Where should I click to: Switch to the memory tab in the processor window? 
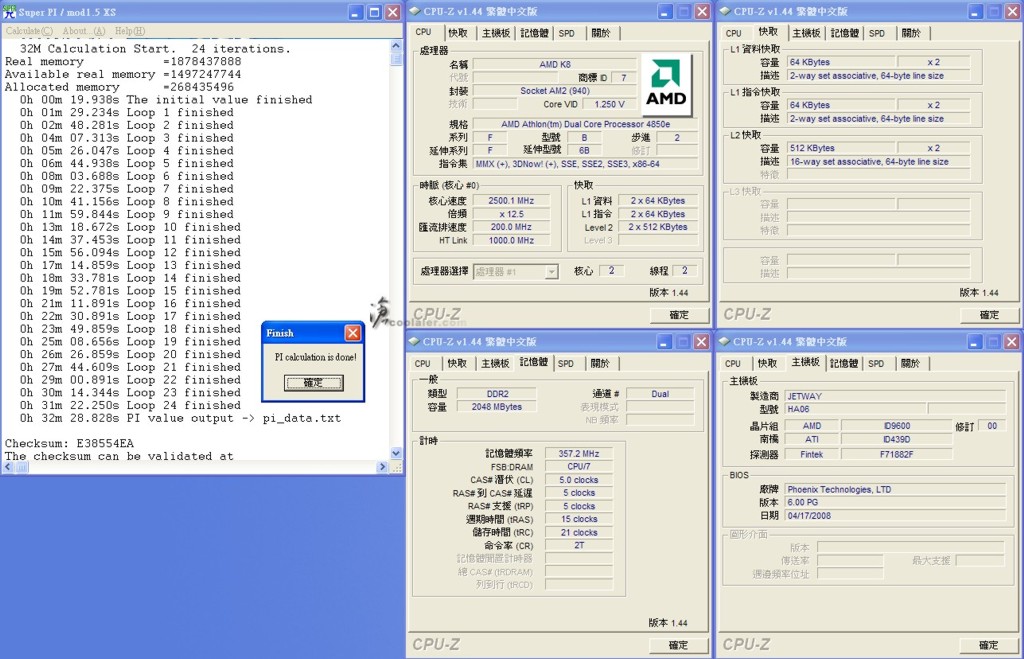(534, 33)
